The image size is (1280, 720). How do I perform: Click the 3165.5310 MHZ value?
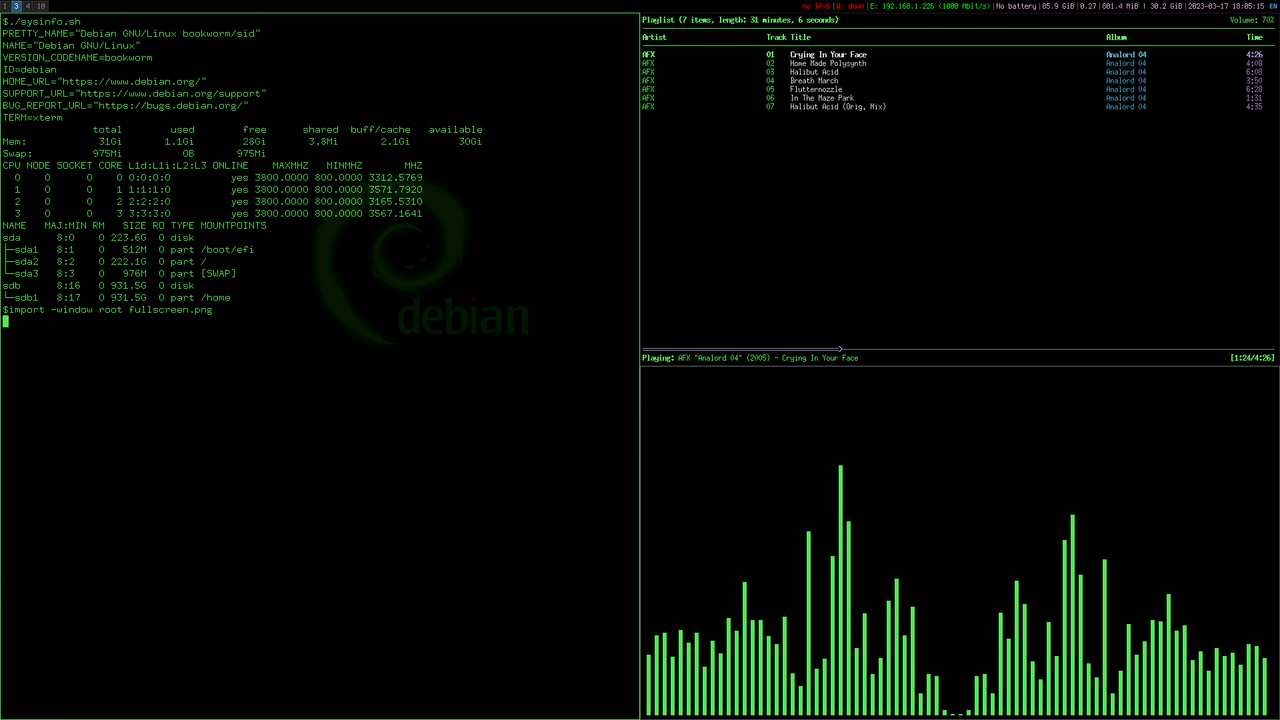tap(395, 201)
